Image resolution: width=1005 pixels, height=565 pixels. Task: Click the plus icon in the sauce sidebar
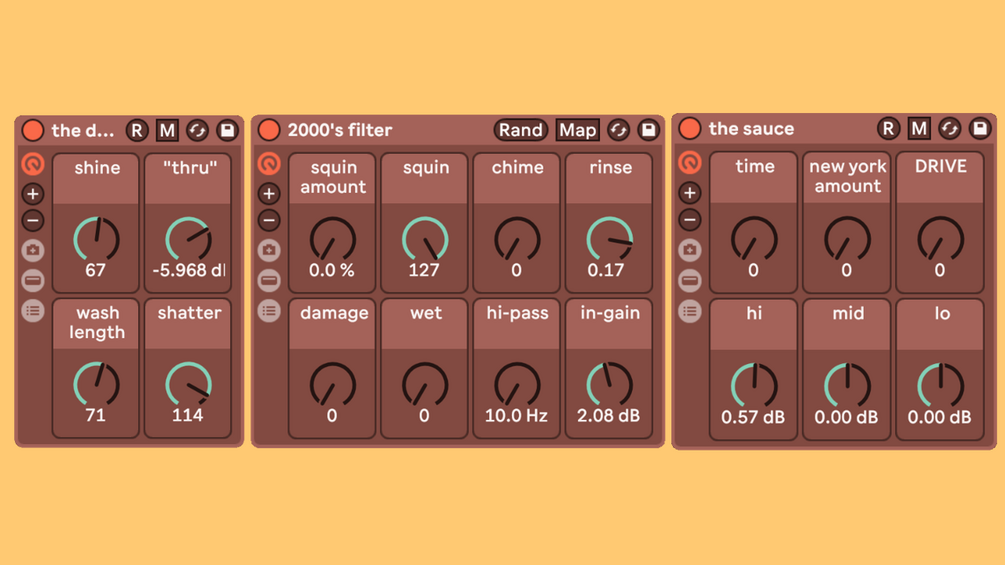click(690, 192)
